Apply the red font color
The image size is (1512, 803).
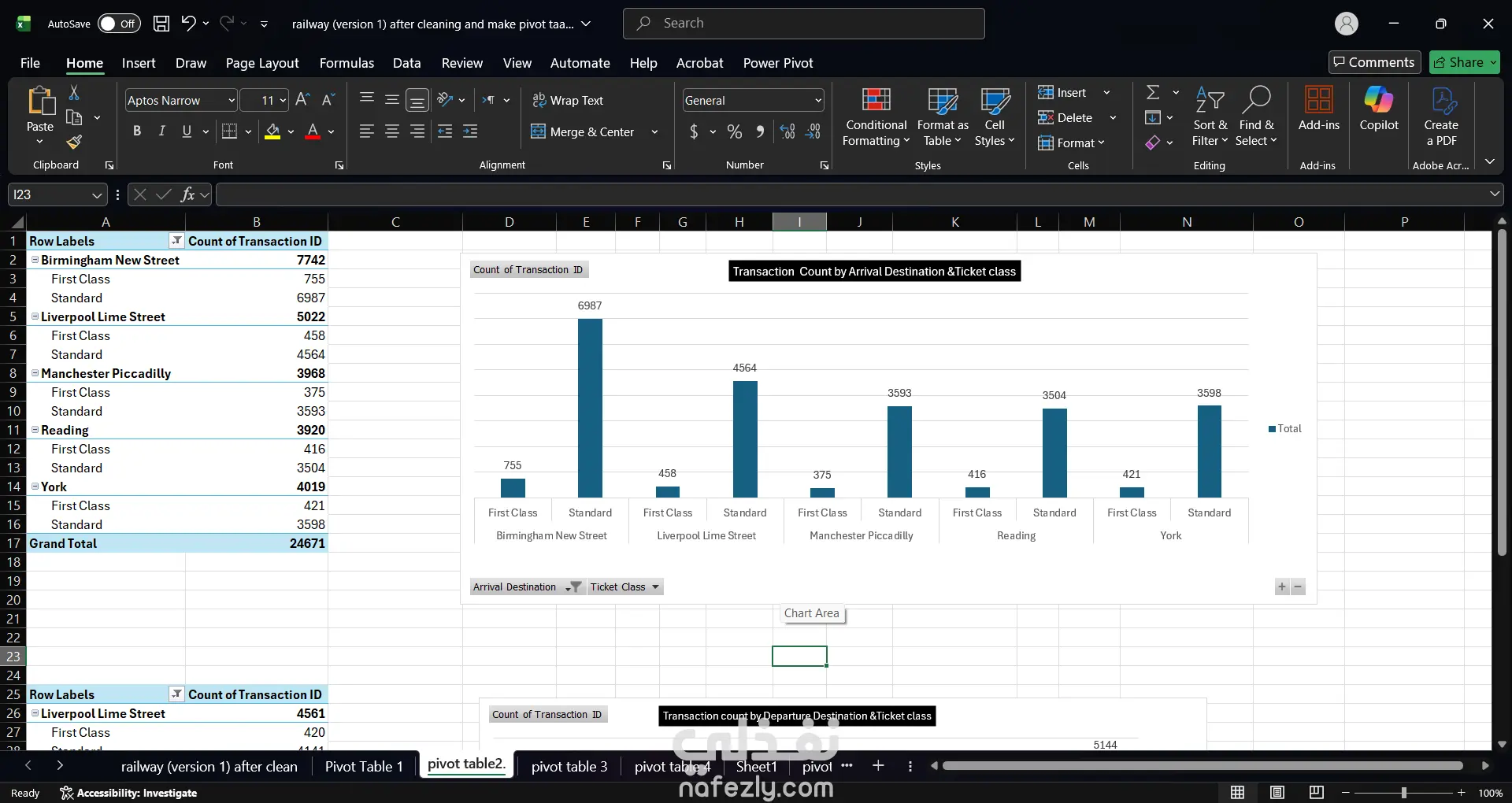pyautogui.click(x=313, y=131)
